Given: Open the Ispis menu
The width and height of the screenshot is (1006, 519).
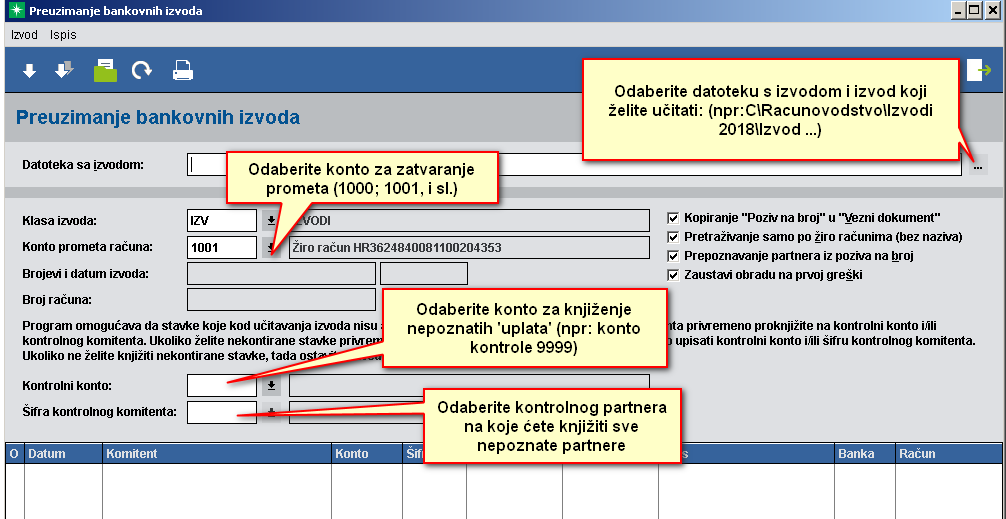Looking at the screenshot, I should point(63,34).
